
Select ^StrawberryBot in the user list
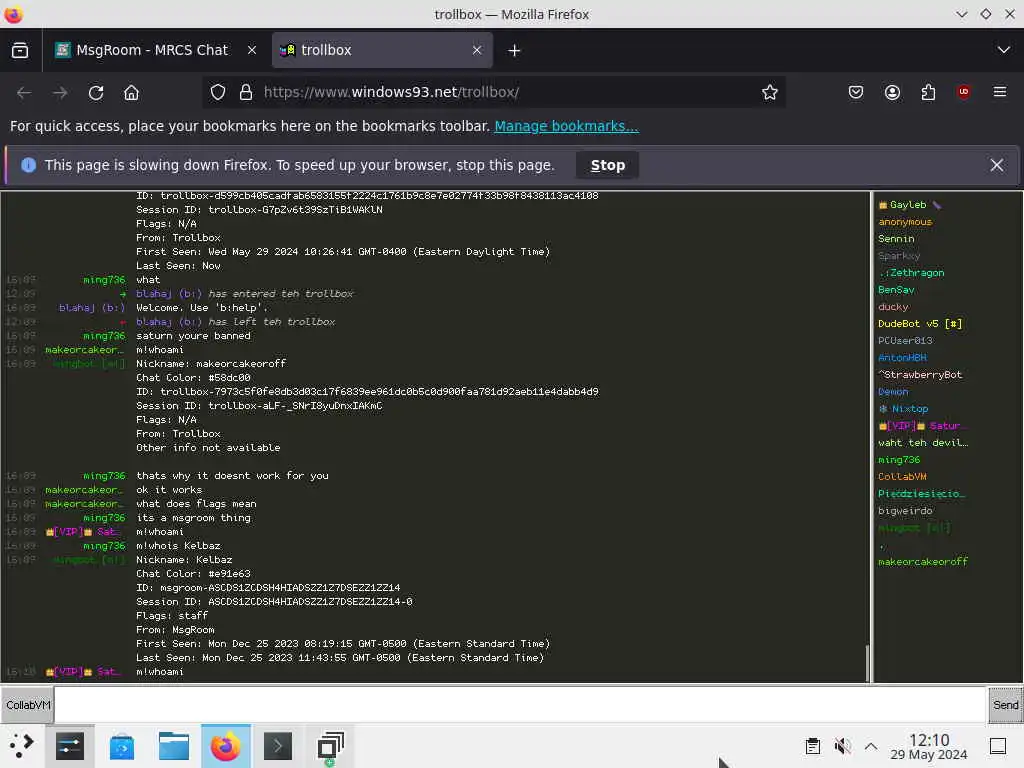[920, 375]
